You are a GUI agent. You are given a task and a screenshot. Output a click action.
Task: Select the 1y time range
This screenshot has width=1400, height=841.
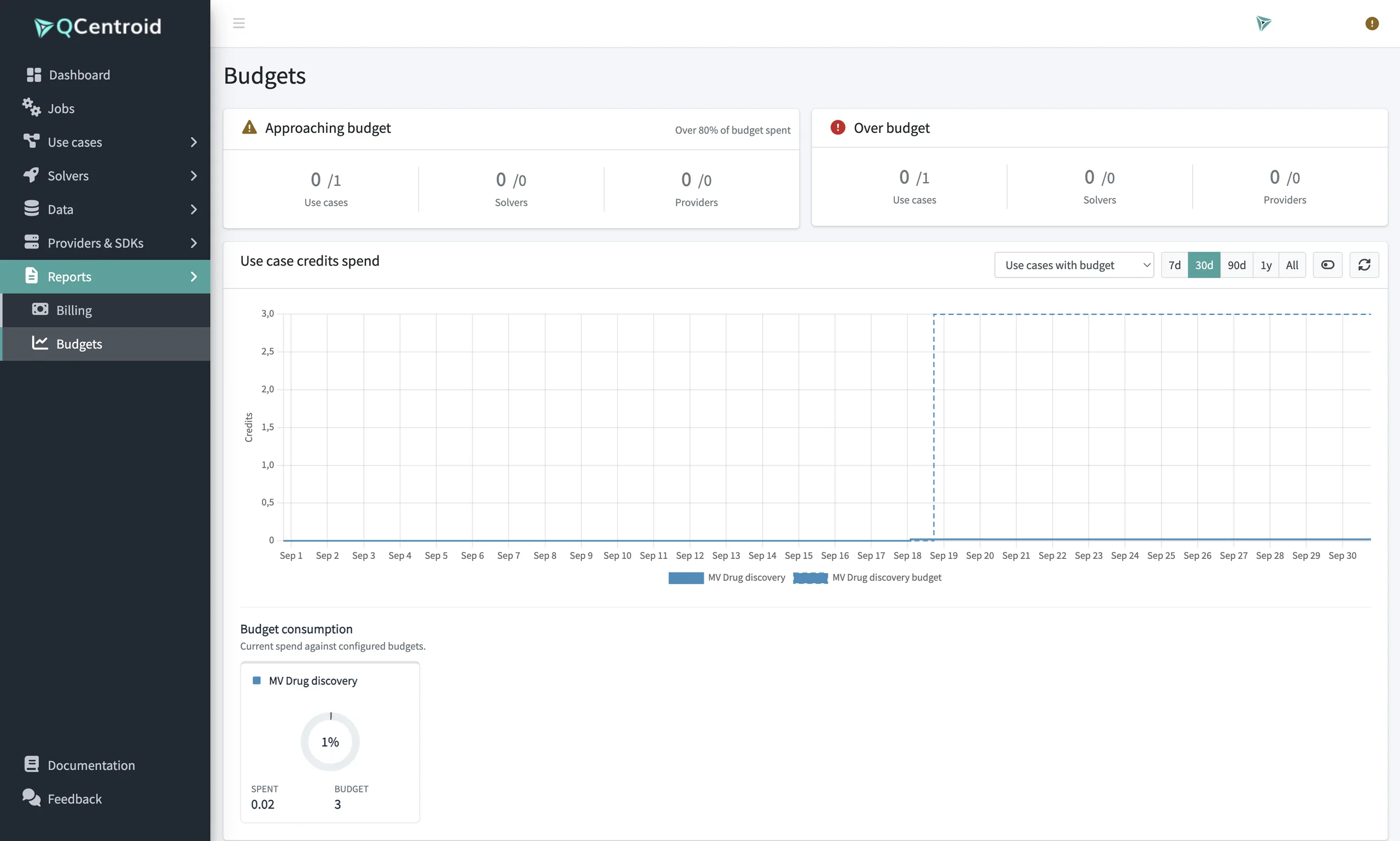[x=1265, y=265]
